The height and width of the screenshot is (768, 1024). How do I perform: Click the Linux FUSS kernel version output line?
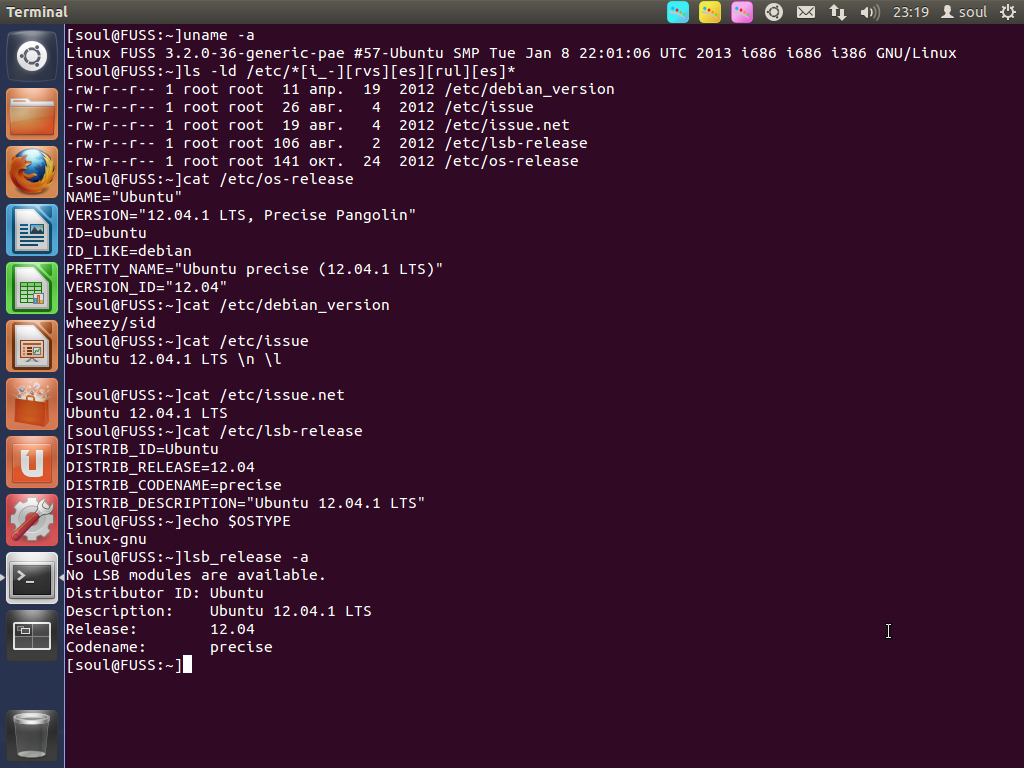tap(511, 53)
